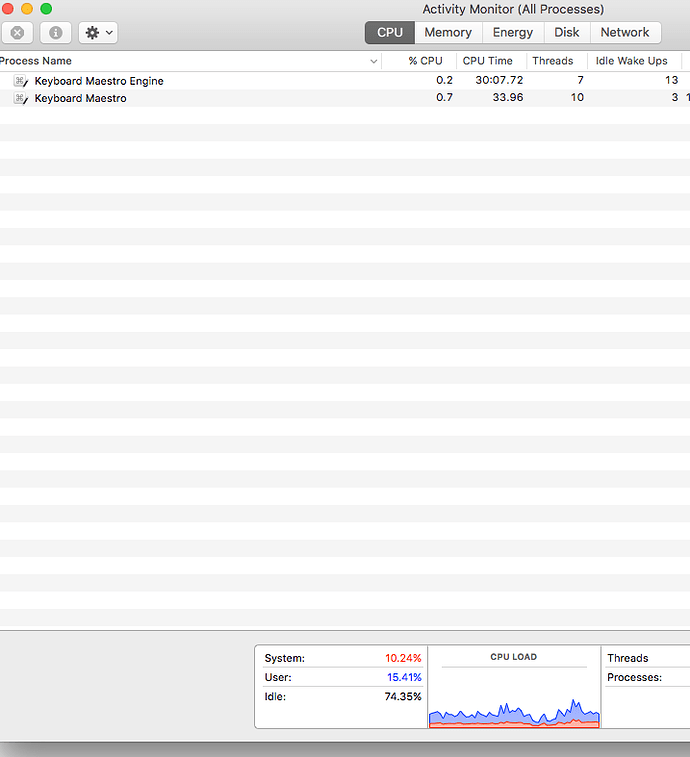Click the Idle Wake Ups value 13

[x=672, y=80]
